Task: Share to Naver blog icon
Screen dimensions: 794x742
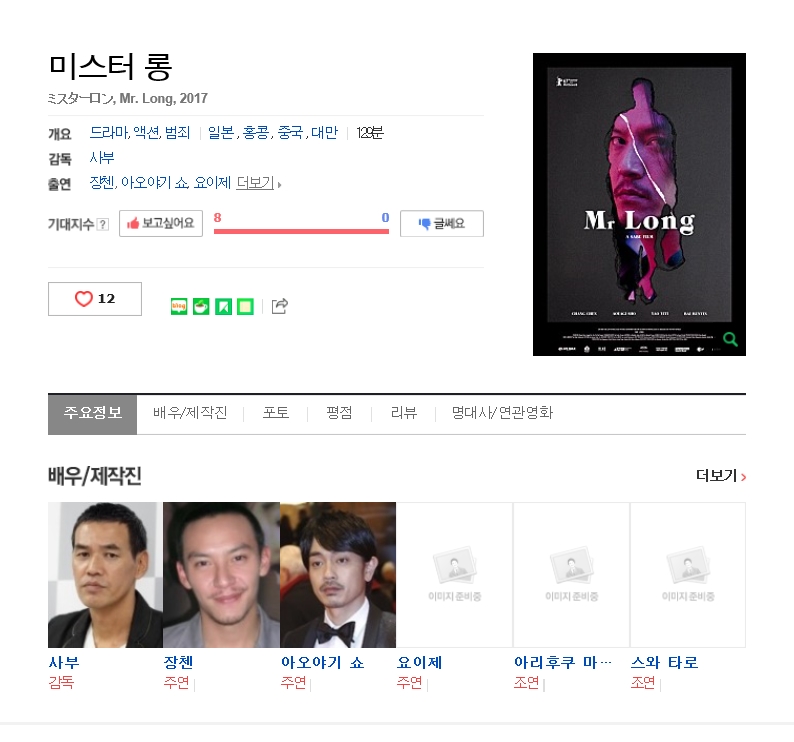Action: tap(179, 306)
